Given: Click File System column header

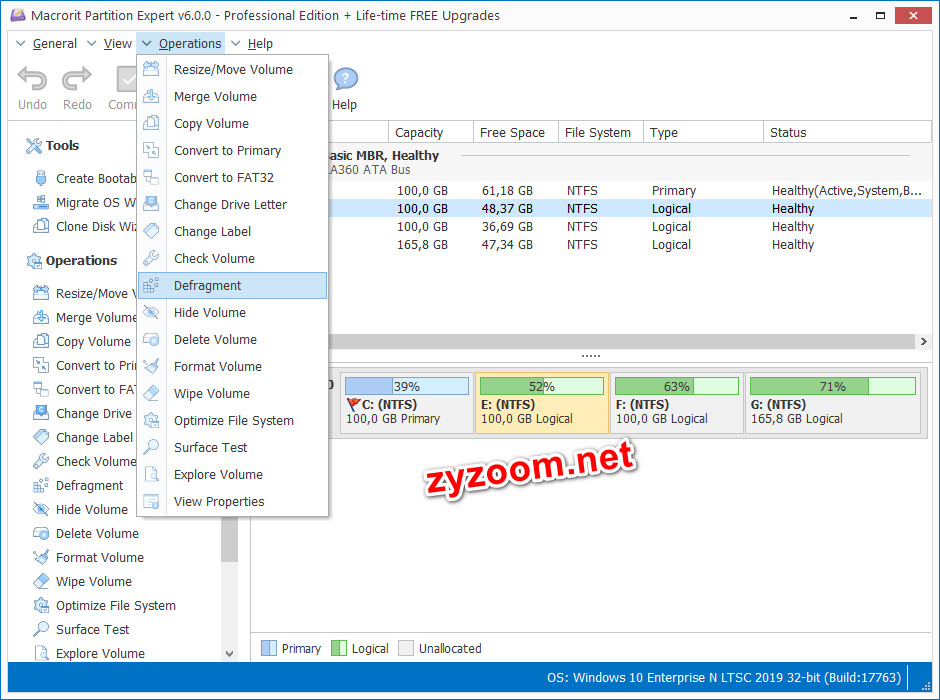Looking at the screenshot, I should (601, 132).
